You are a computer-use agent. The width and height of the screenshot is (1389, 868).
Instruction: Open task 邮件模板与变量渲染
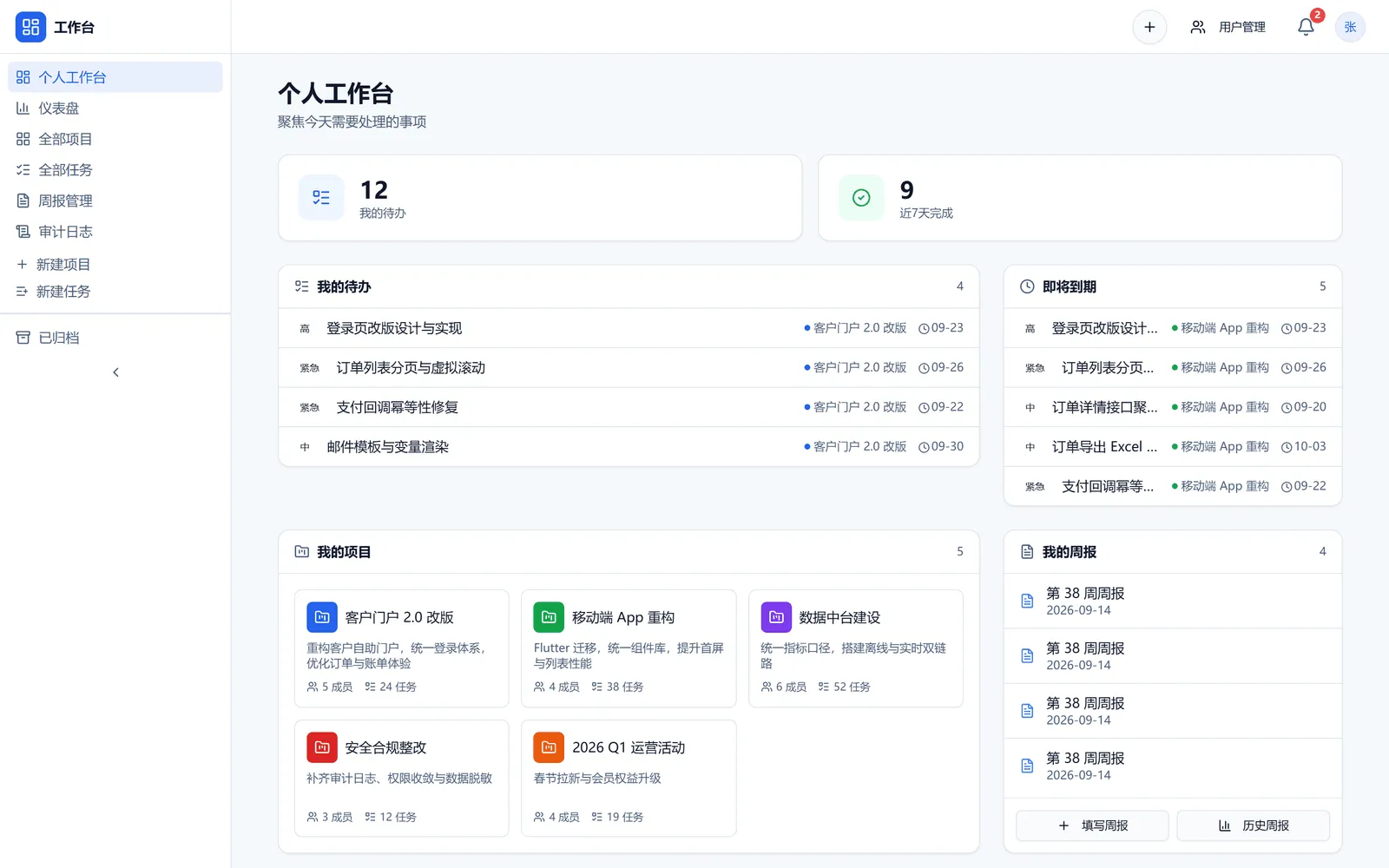coord(629,447)
